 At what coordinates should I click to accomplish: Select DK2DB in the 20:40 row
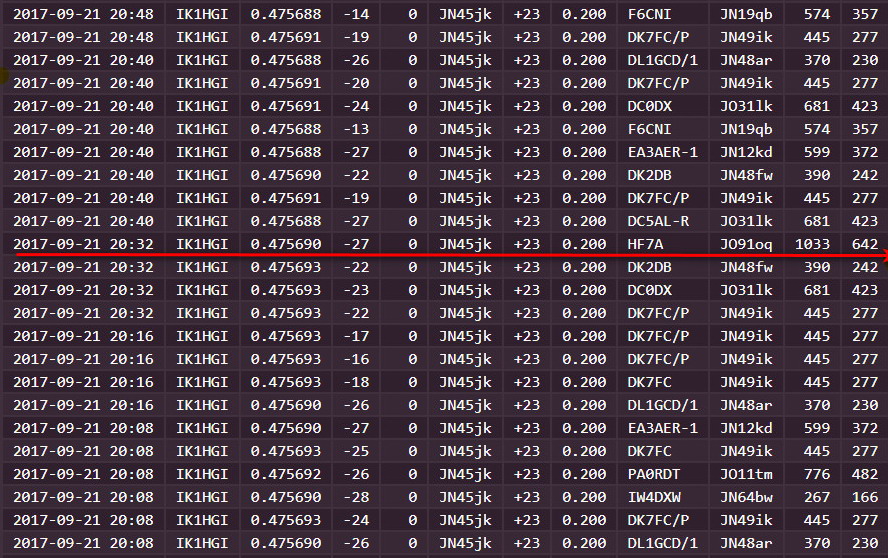pyautogui.click(x=649, y=175)
